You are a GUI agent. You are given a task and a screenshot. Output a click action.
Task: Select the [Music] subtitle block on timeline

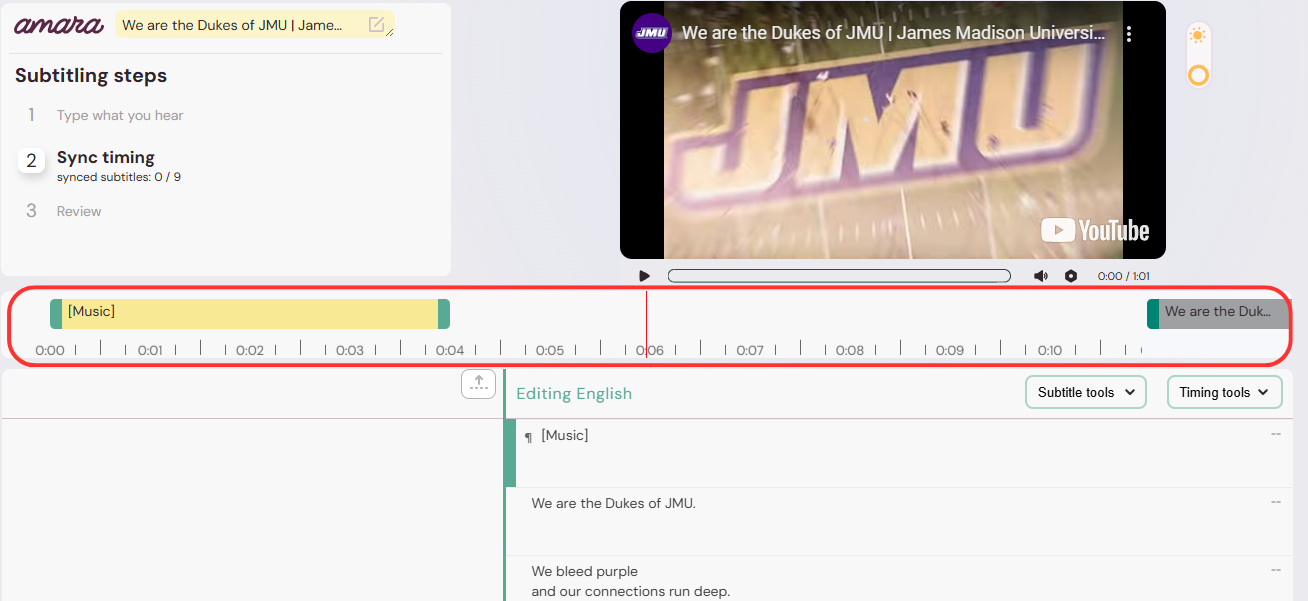tap(250, 314)
